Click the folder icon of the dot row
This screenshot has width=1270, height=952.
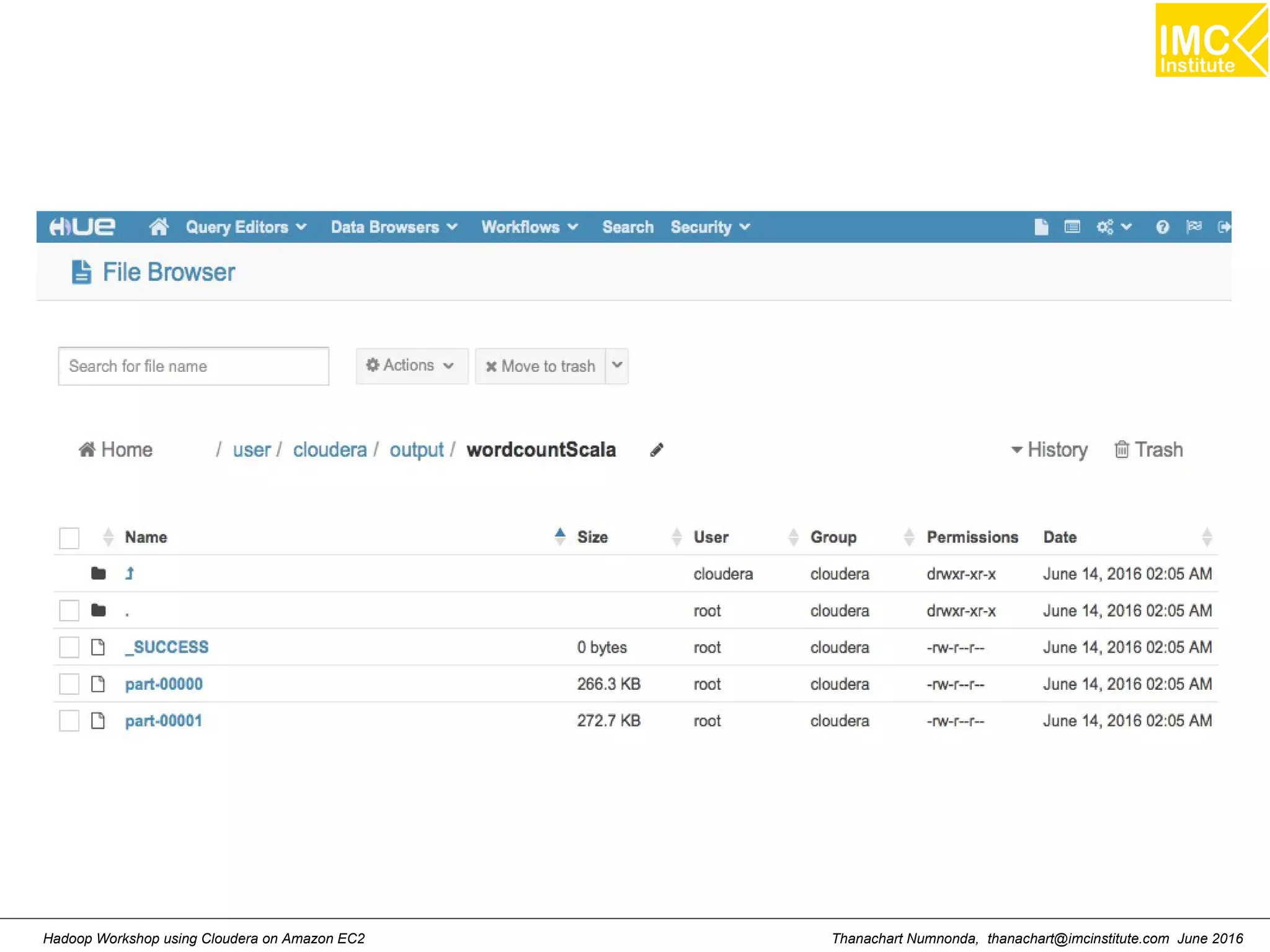click(99, 610)
